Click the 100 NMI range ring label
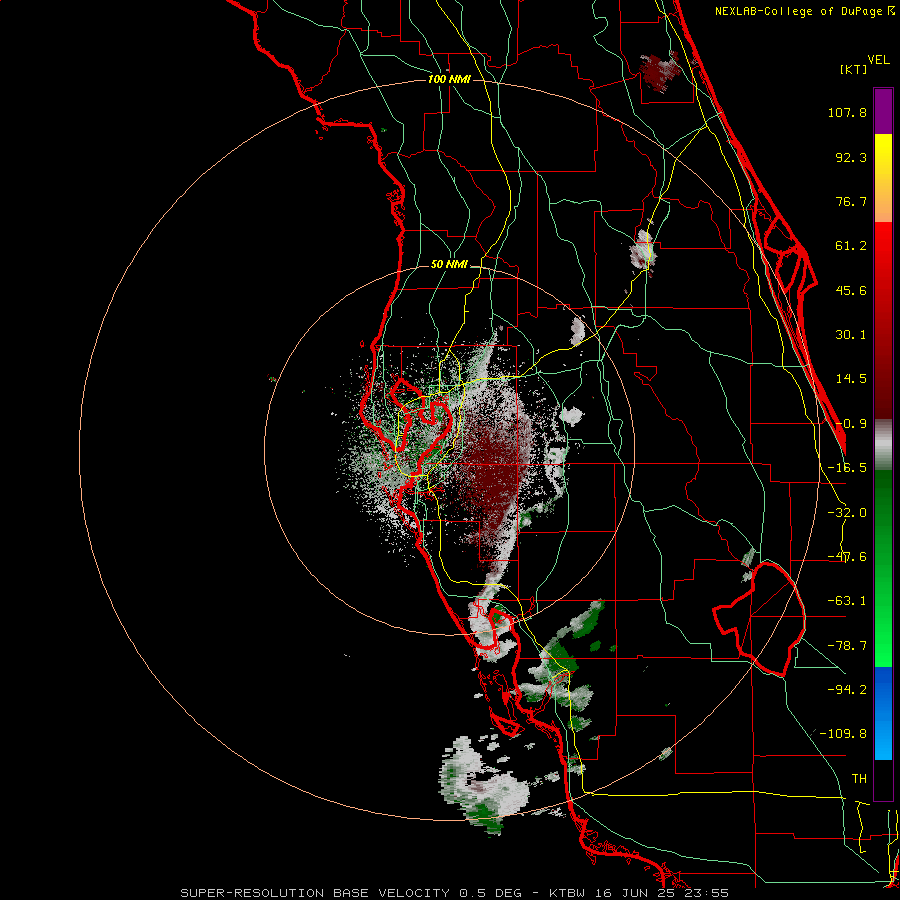 (449, 79)
